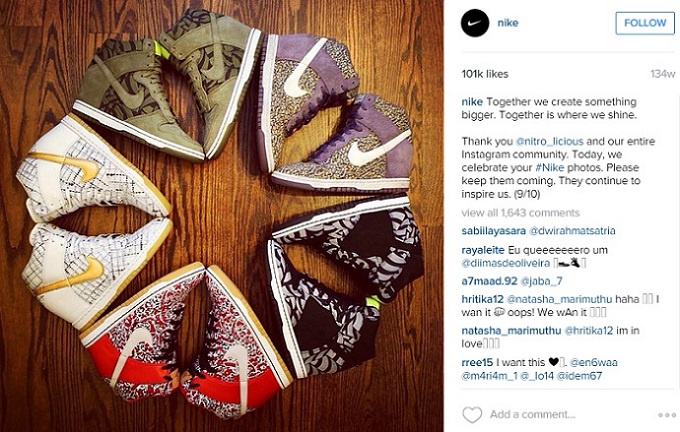The image size is (680, 432).
Task: Visit rayaleite's profile
Action: (483, 250)
